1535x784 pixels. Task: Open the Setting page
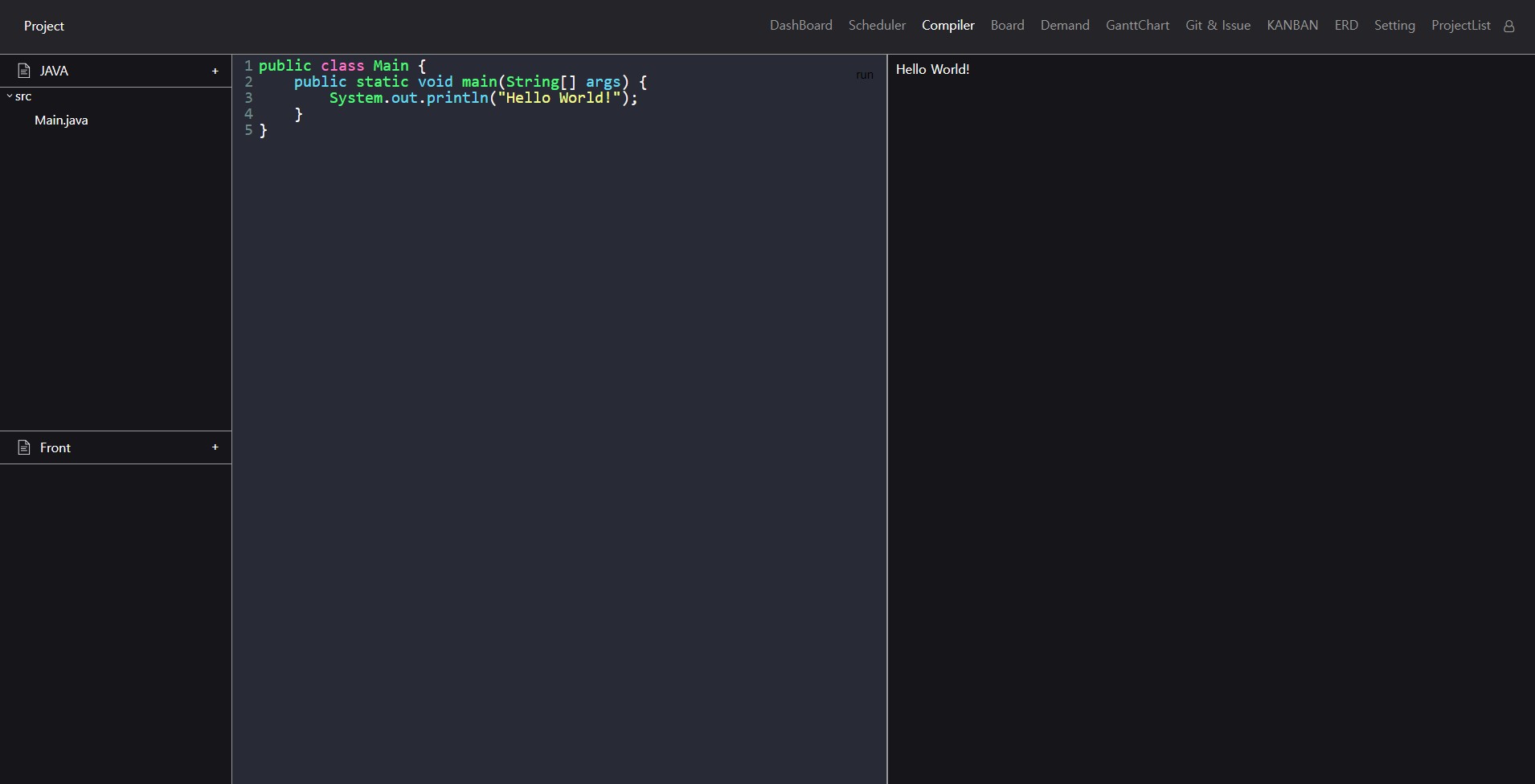coord(1396,25)
